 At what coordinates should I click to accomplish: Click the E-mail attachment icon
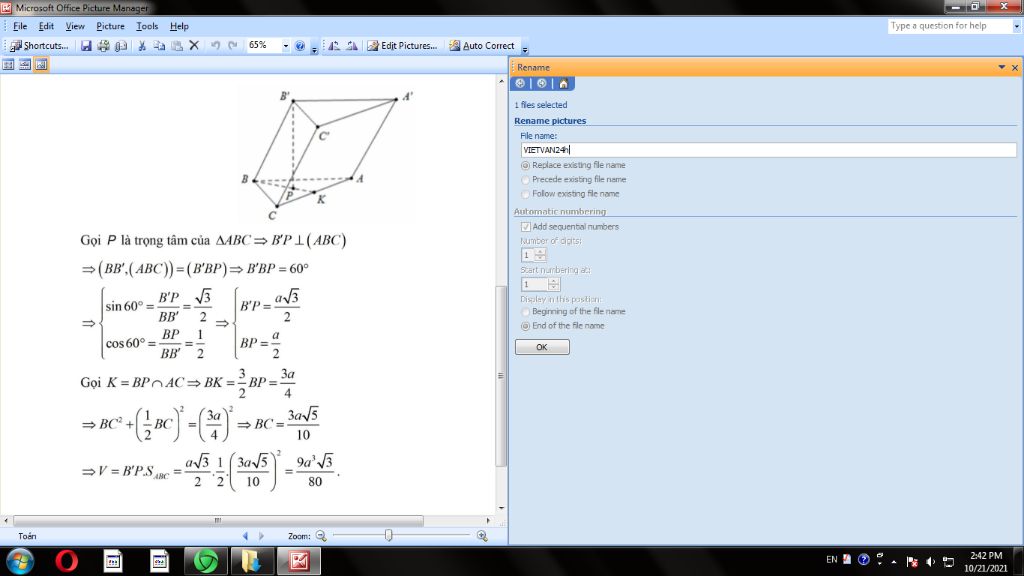[x=121, y=46]
